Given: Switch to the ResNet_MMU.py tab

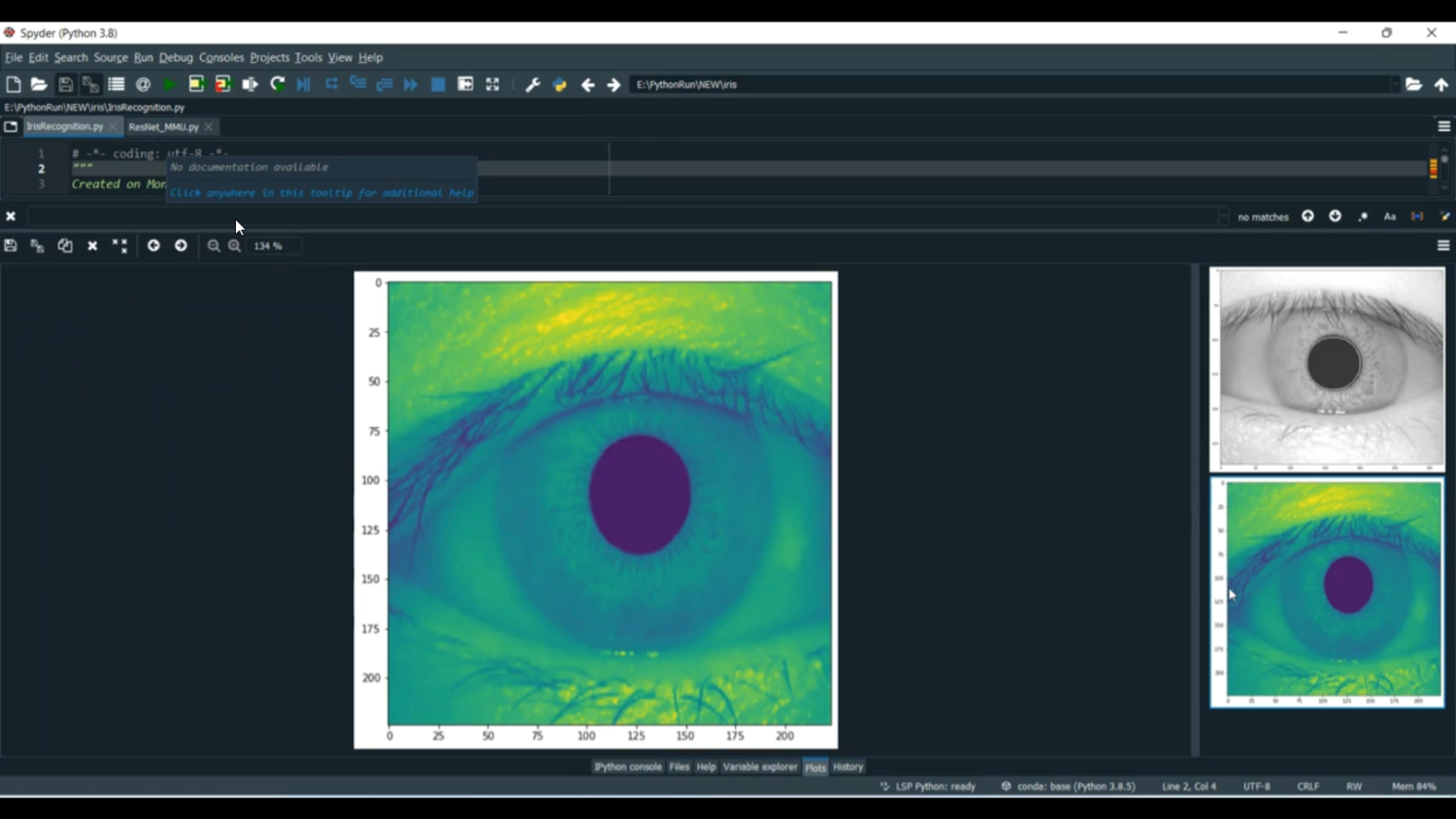Looking at the screenshot, I should [163, 126].
